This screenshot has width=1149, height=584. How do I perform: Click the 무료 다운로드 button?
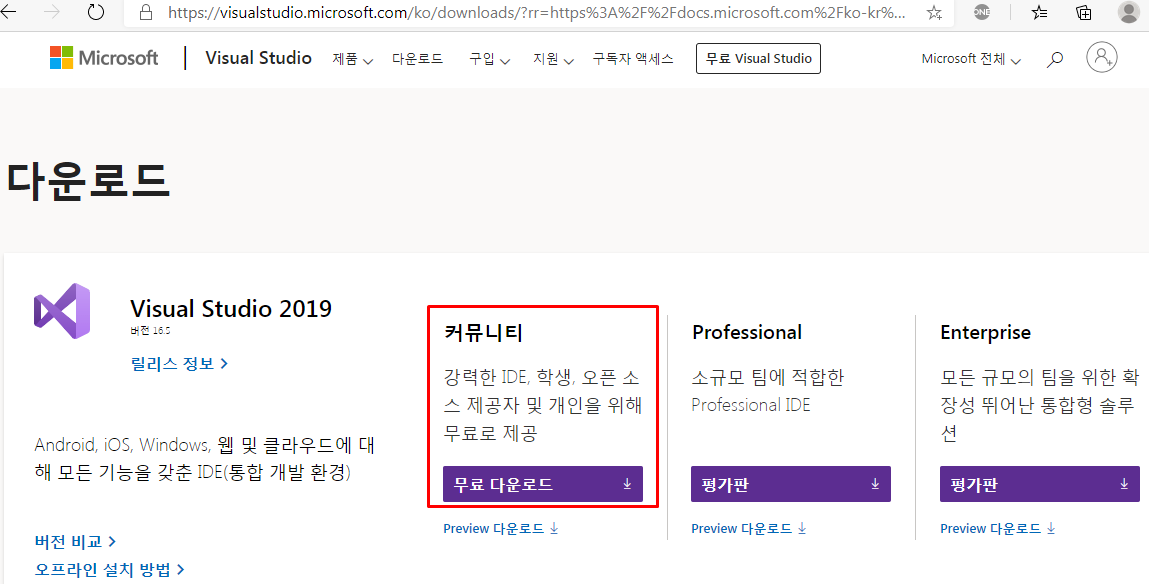point(543,484)
